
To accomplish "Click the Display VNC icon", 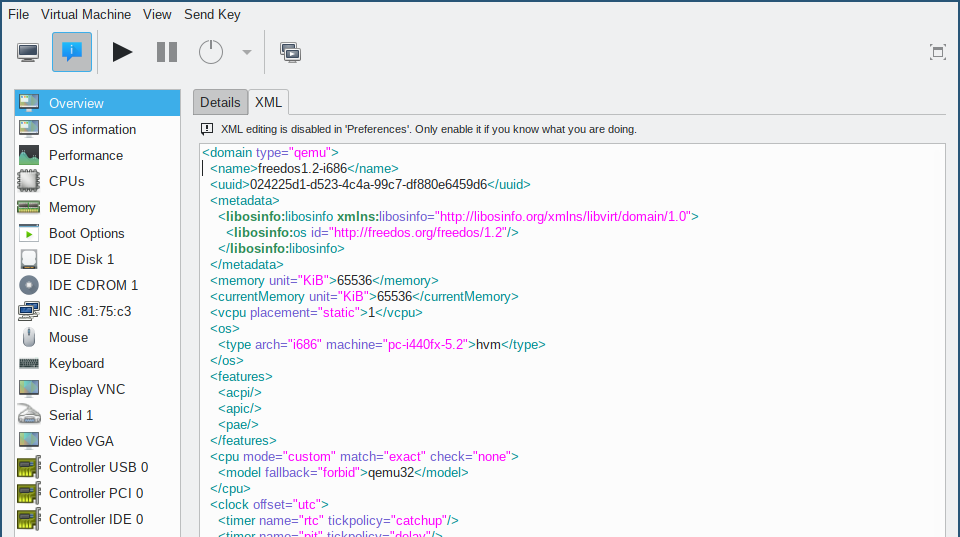I will 29,389.
